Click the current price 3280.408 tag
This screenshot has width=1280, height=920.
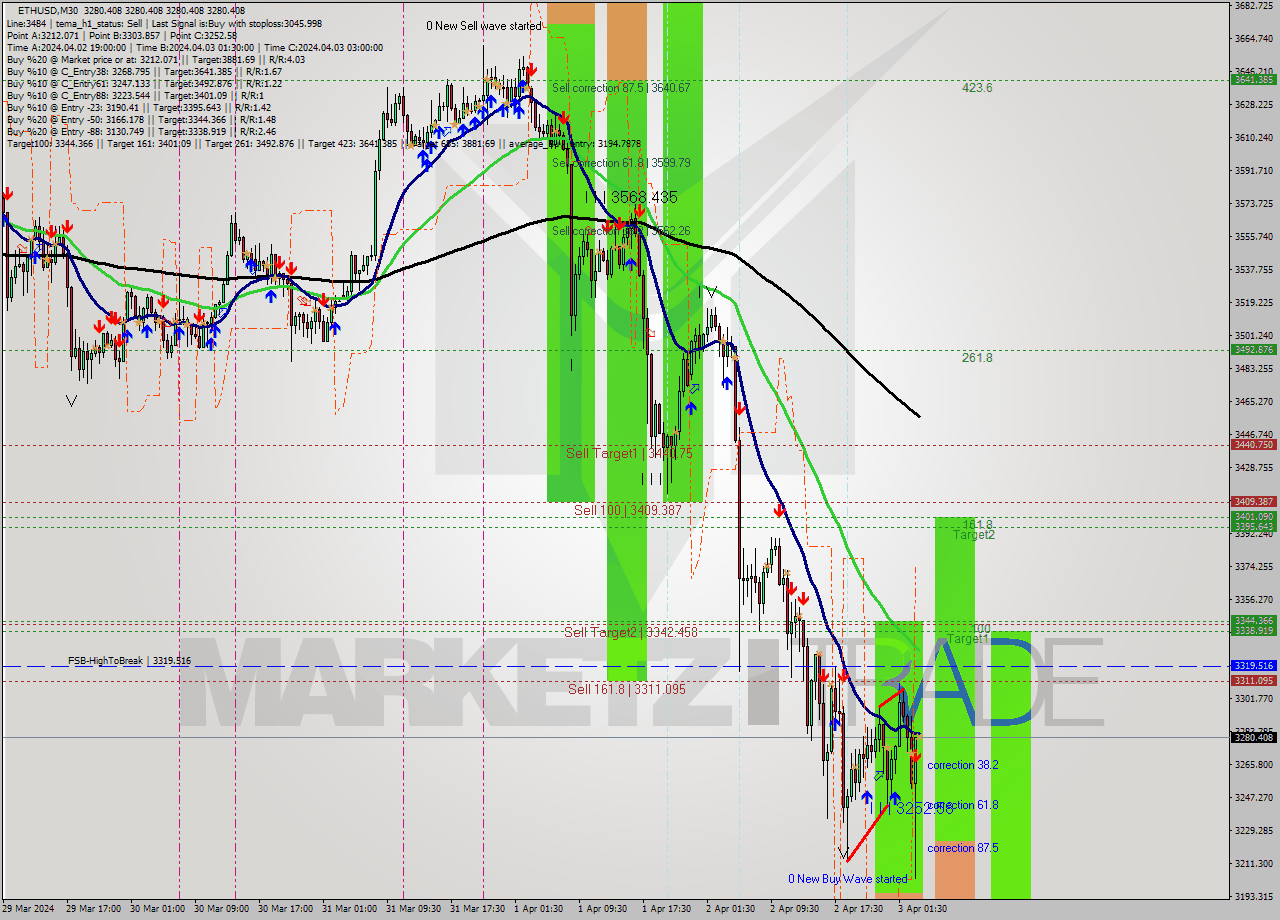click(x=1254, y=738)
